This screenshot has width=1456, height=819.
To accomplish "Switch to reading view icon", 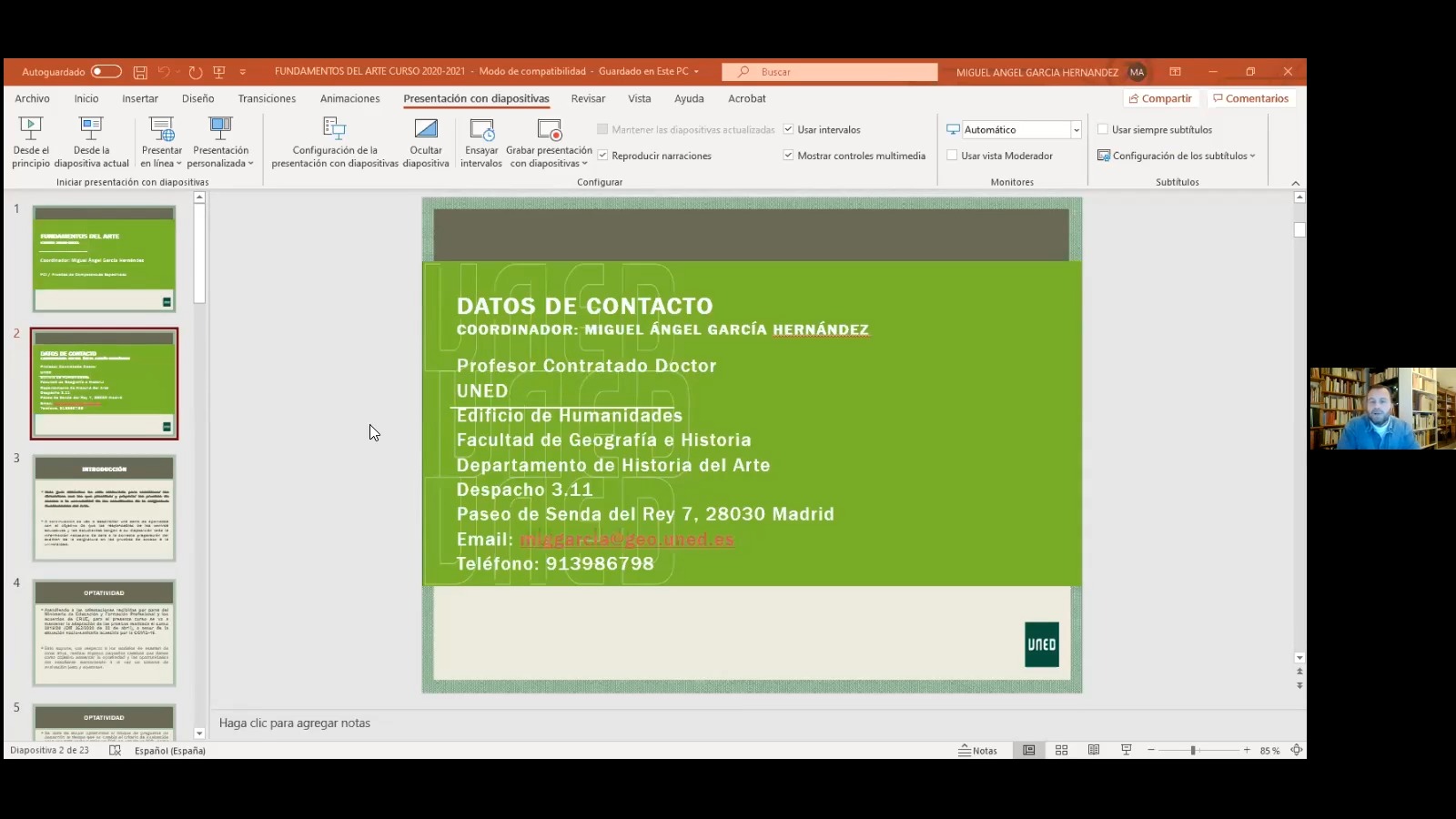I will pyautogui.click(x=1094, y=751).
